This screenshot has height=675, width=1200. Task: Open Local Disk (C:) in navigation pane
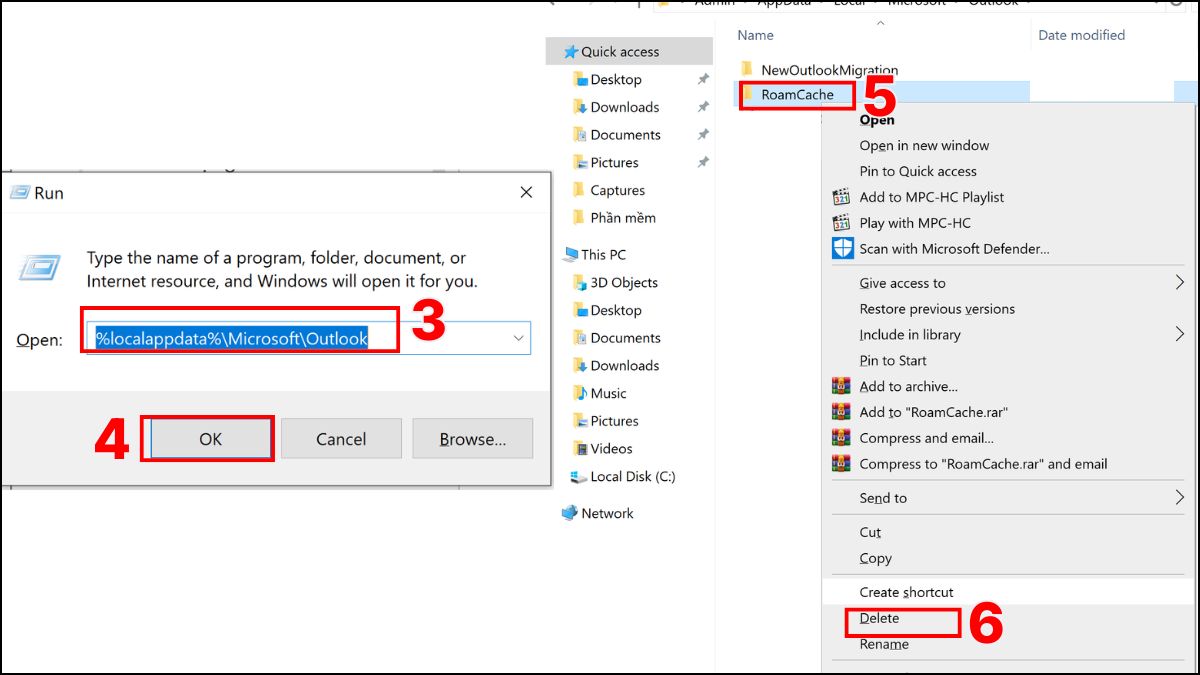point(633,477)
